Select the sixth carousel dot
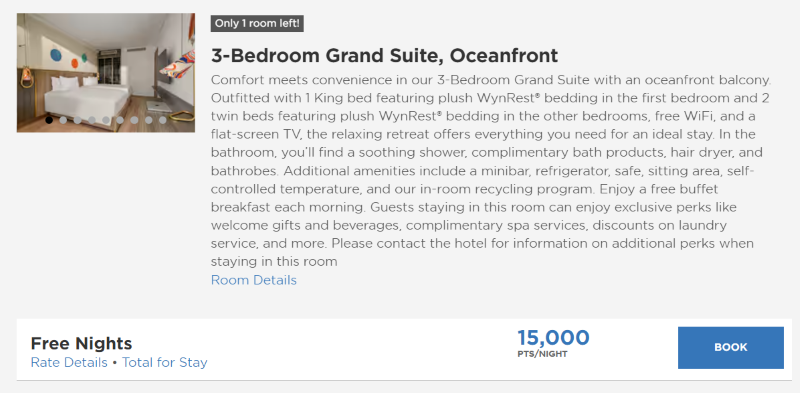Screen dimensions: 800x393 120,120
